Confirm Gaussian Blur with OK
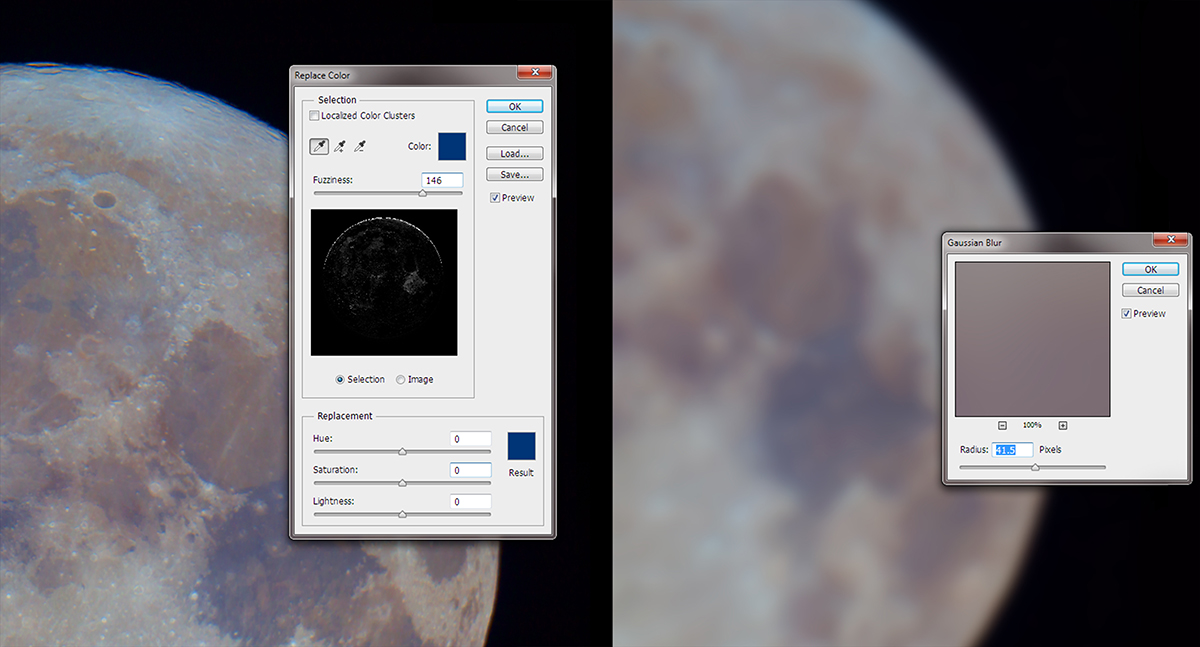Screen dimensions: 1200x647 point(1150,269)
